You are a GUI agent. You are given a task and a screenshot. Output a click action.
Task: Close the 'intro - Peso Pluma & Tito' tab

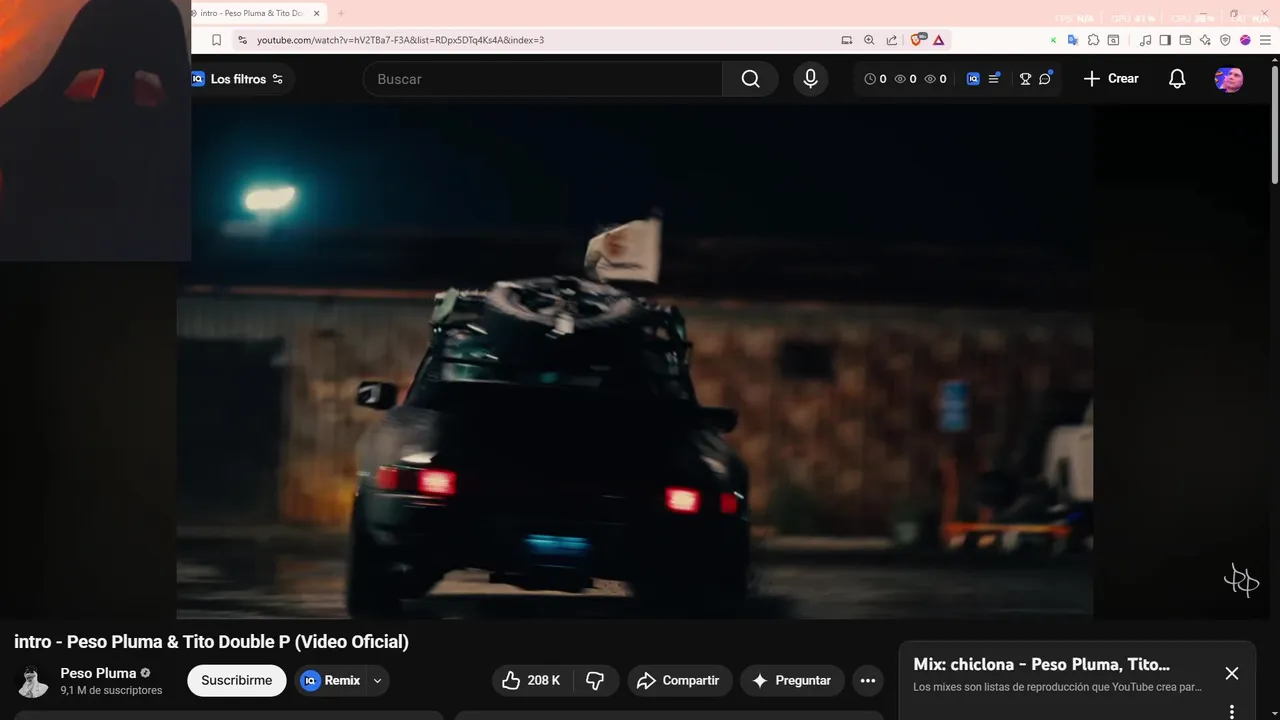pos(317,13)
